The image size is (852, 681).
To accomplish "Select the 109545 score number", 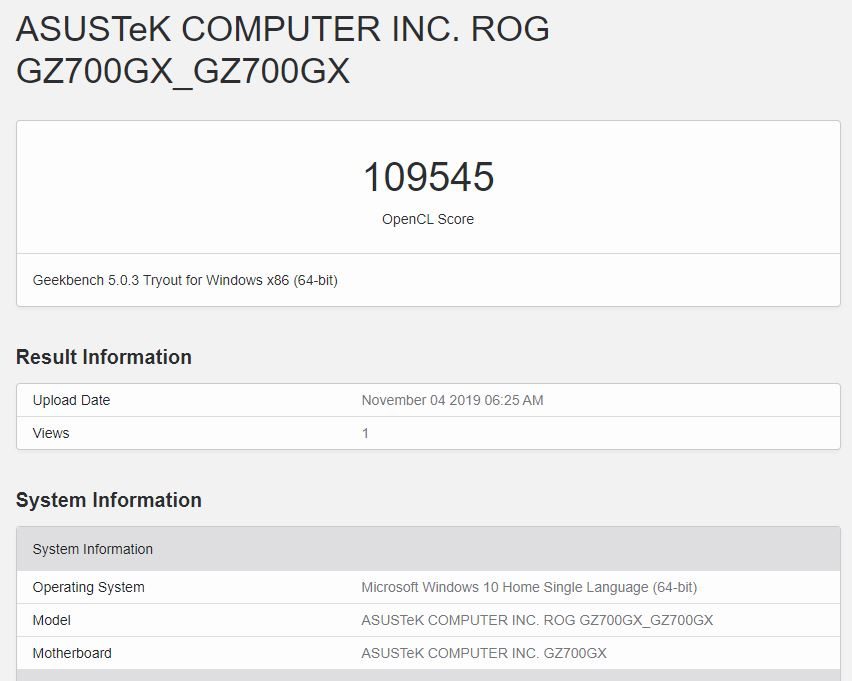I will (x=428, y=177).
